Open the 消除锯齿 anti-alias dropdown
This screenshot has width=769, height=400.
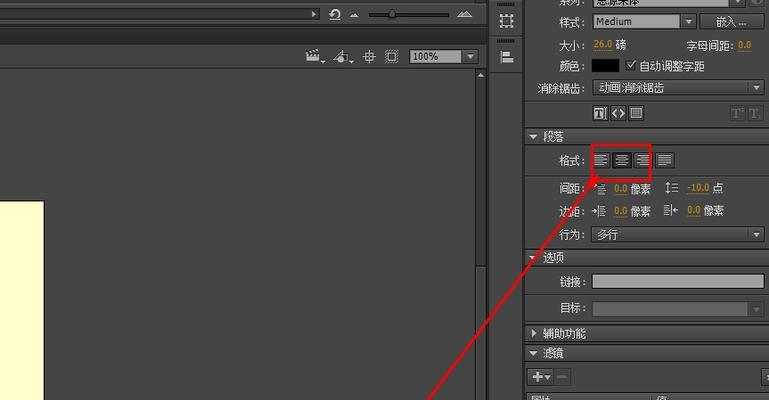(x=678, y=88)
